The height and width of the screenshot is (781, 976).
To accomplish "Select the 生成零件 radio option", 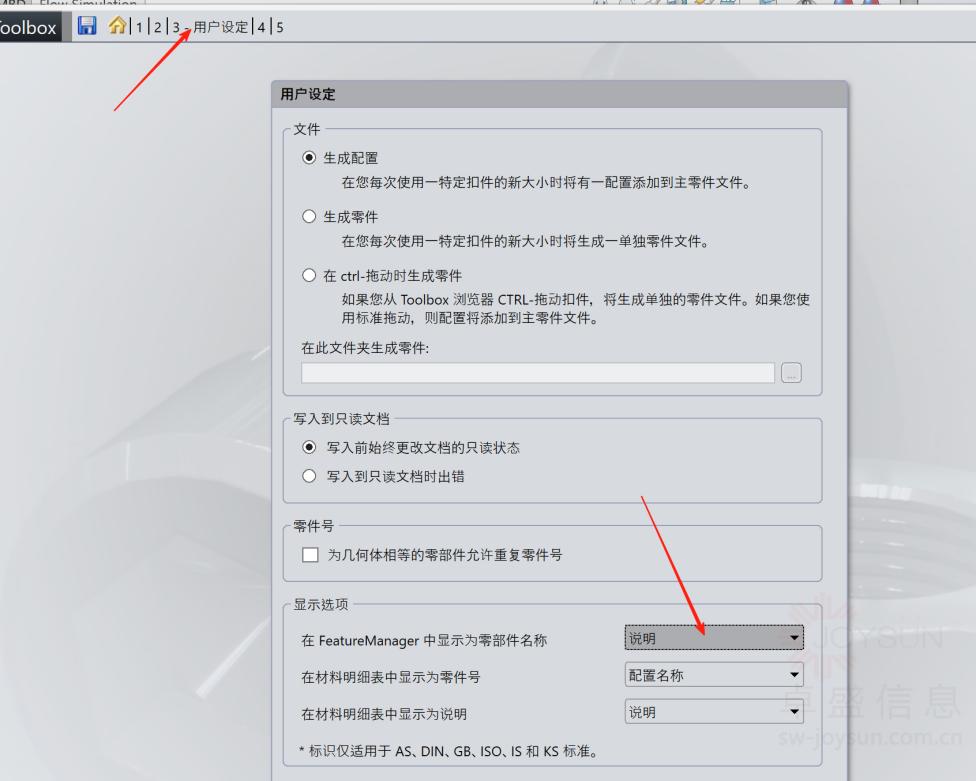I will coord(309,217).
